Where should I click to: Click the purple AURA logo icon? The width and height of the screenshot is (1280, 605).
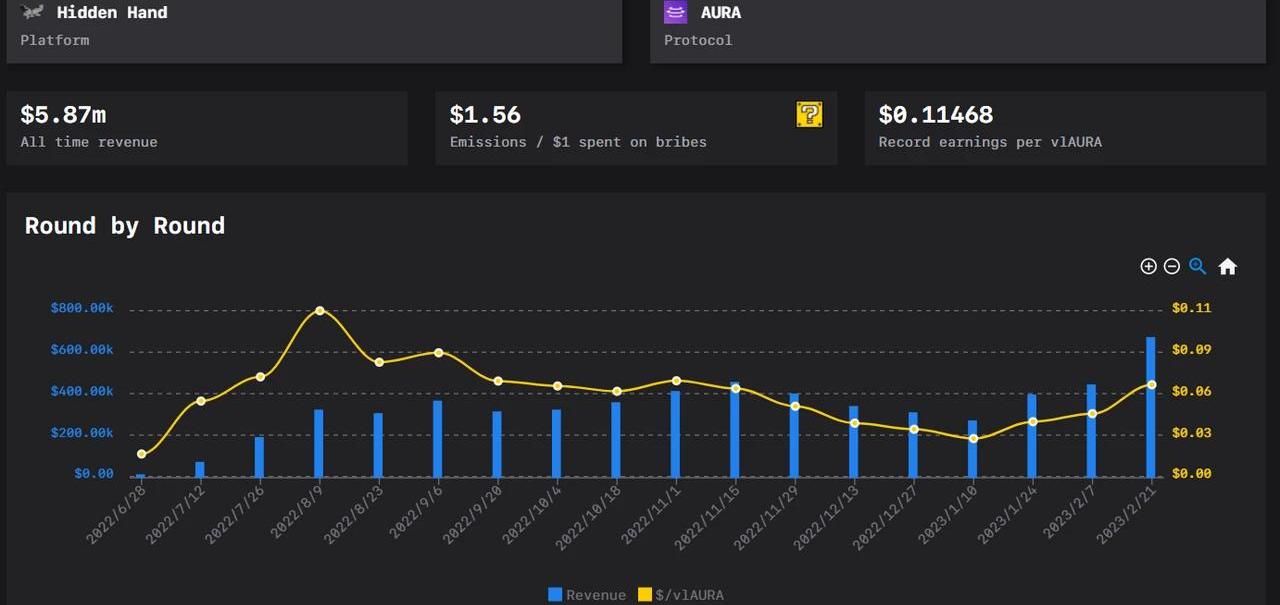pyautogui.click(x=676, y=12)
